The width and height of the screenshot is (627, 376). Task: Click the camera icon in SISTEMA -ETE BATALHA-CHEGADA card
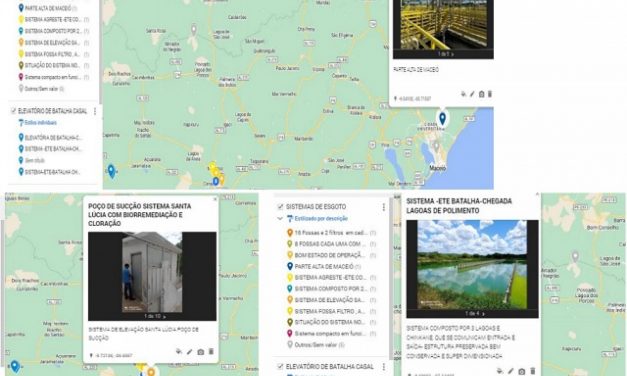(x=521, y=372)
